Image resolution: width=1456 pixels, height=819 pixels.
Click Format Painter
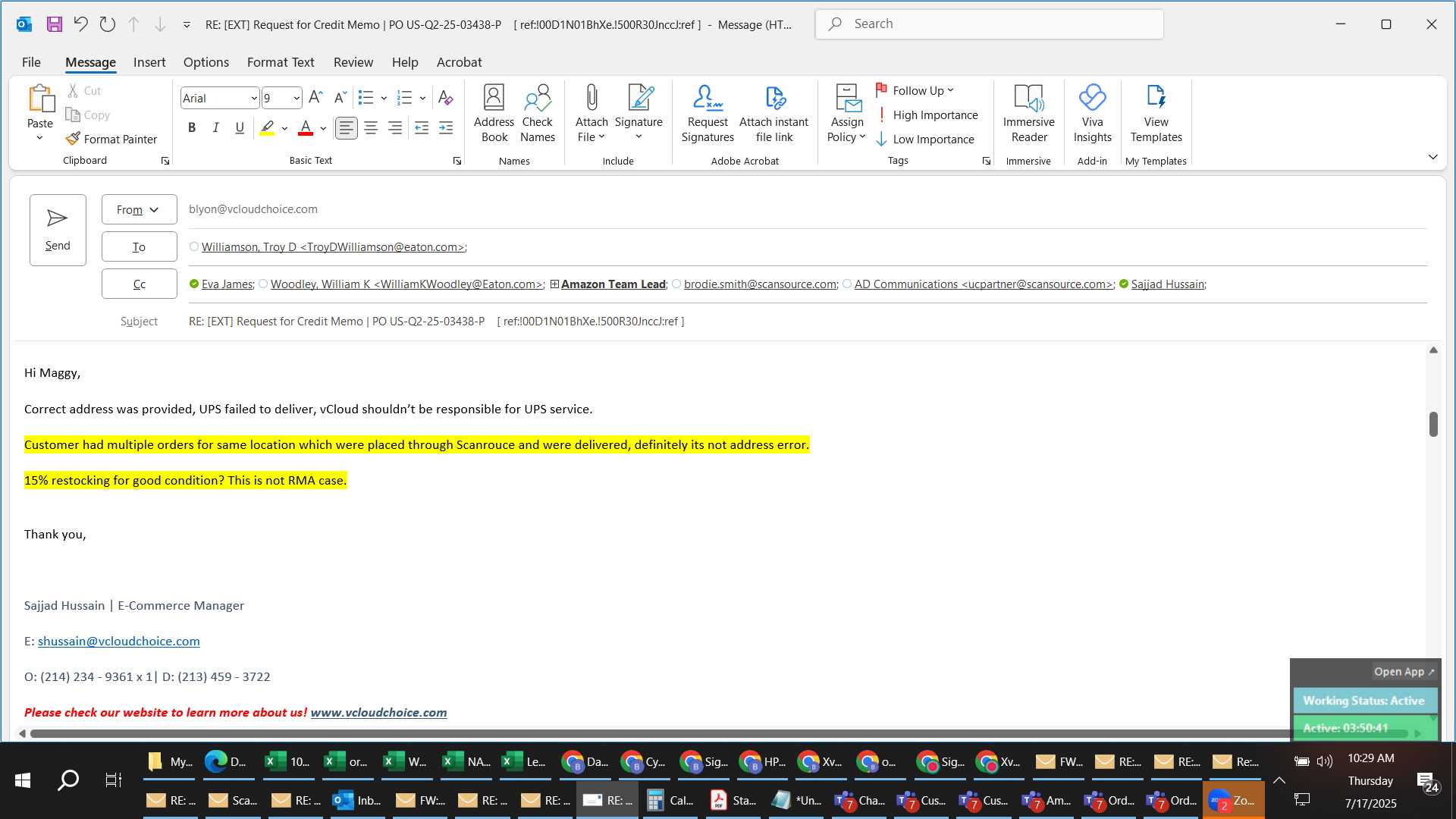pyautogui.click(x=111, y=139)
